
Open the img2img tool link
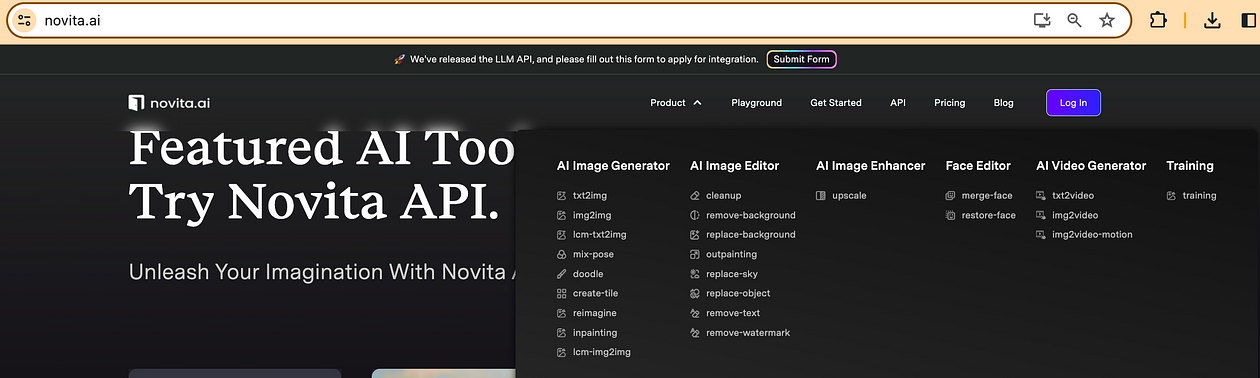pos(592,215)
